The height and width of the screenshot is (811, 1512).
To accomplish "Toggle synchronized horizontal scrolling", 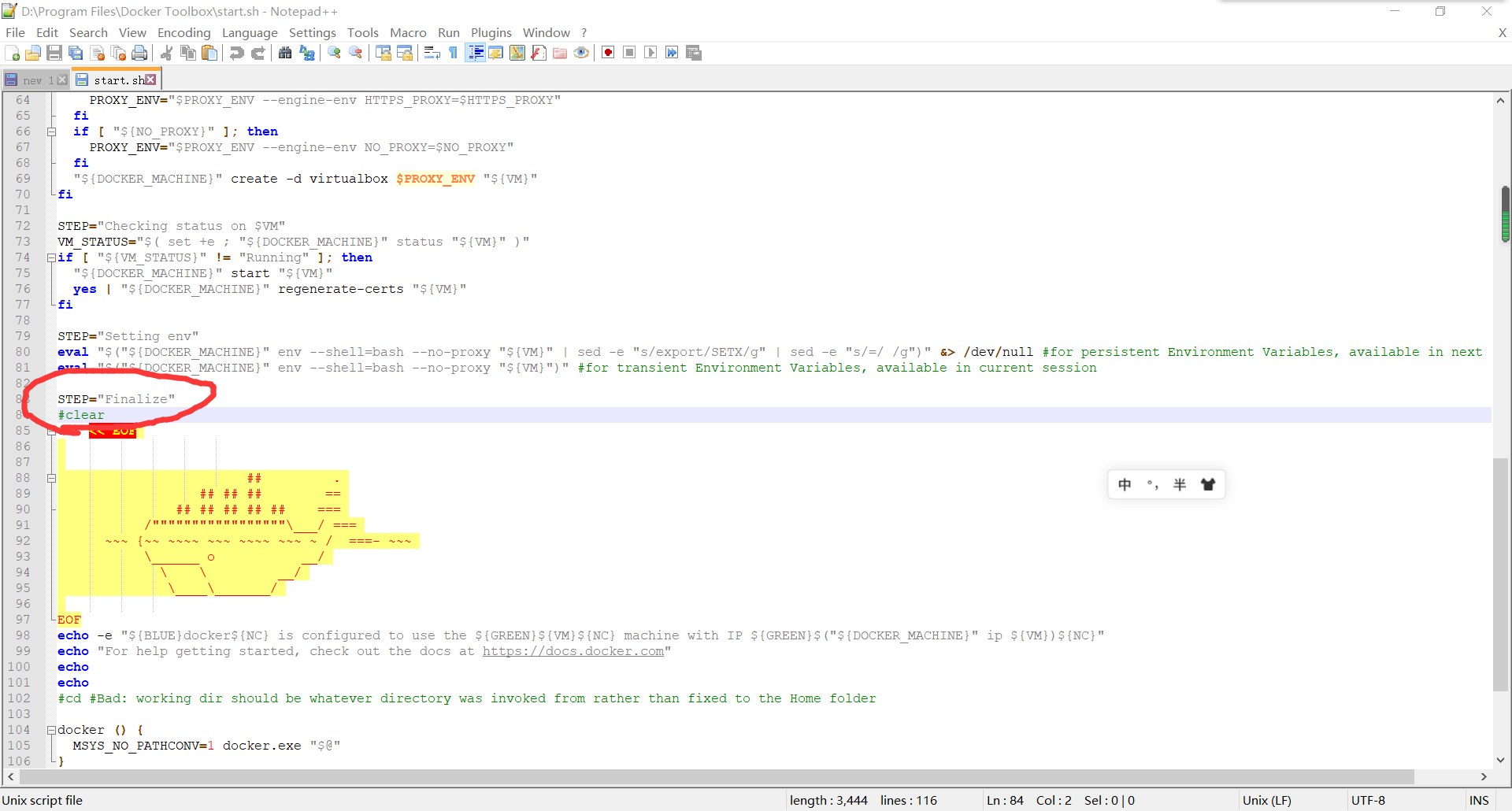I will point(405,53).
